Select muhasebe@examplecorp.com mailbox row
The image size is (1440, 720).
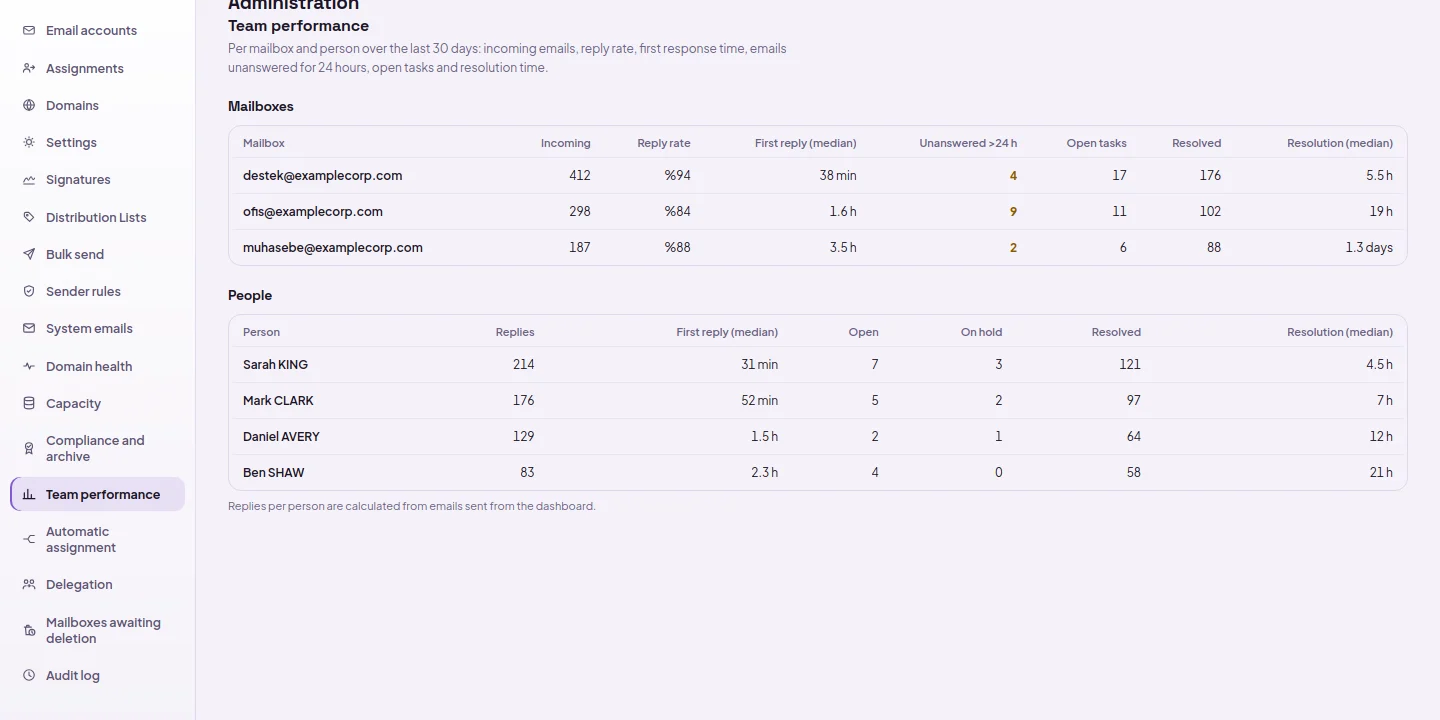click(x=817, y=247)
